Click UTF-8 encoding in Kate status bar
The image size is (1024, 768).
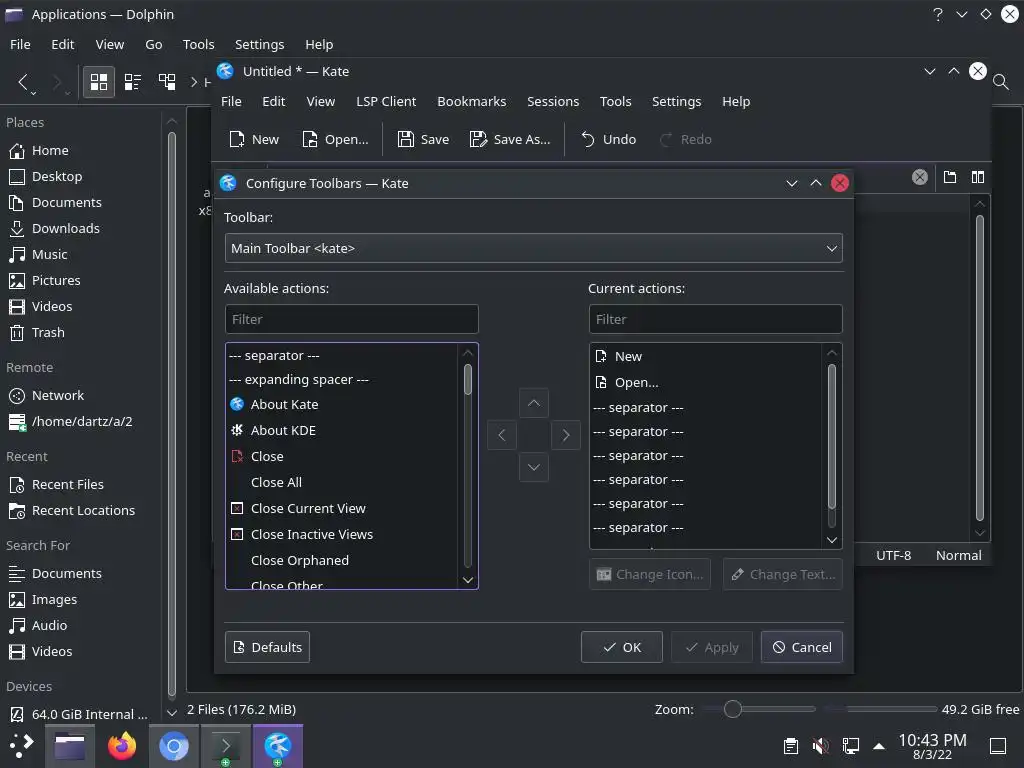tap(893, 555)
